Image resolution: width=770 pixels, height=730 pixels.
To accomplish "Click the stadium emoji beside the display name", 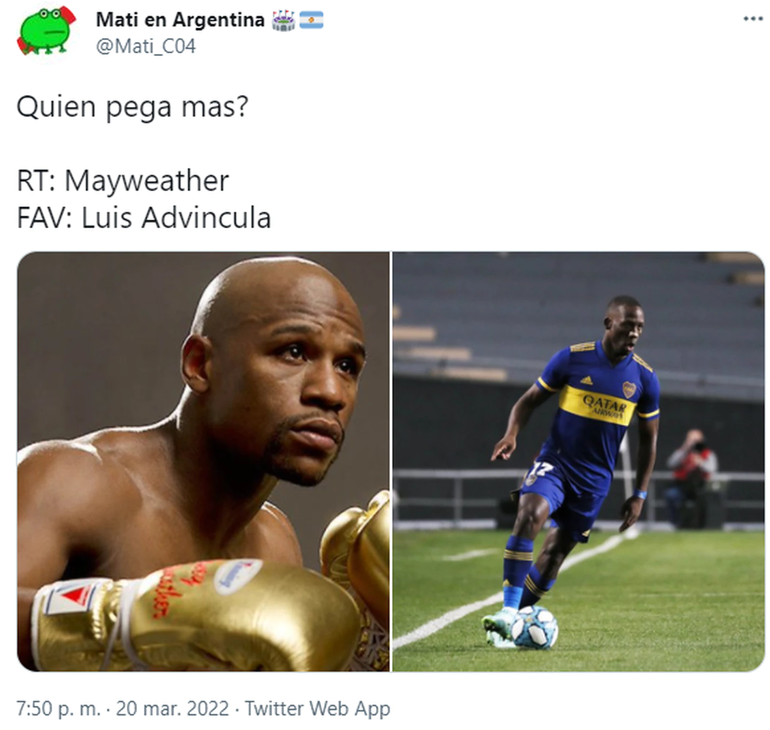I will coord(284,21).
